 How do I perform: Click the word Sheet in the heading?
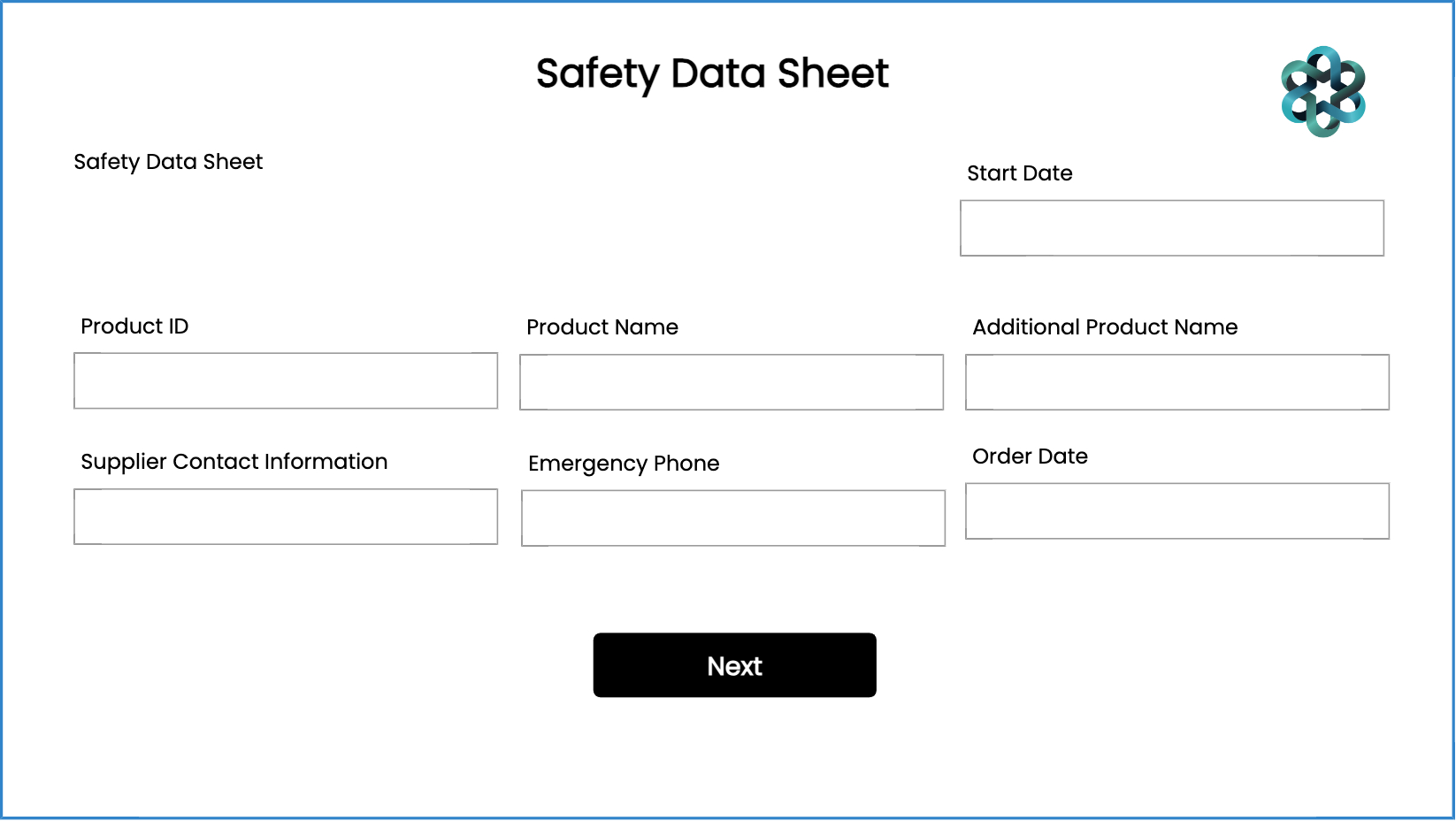coord(832,73)
